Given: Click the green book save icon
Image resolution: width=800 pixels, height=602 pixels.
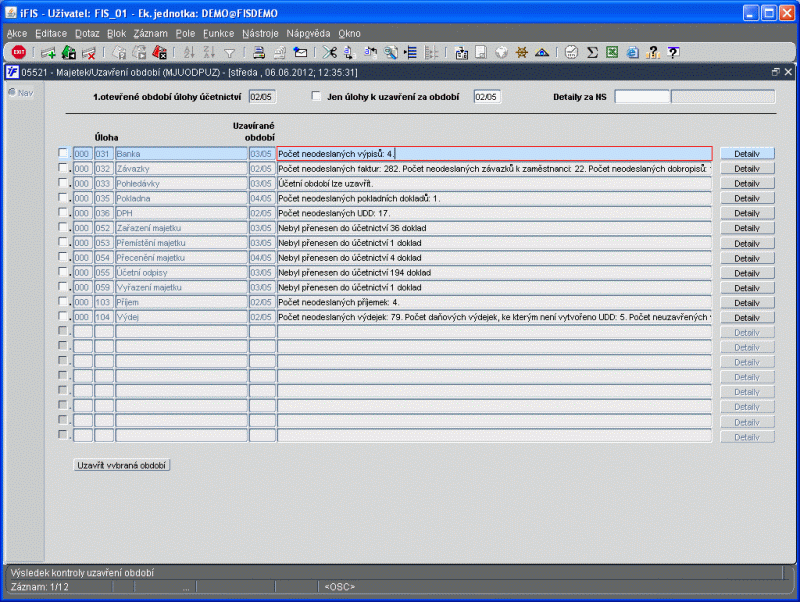Looking at the screenshot, I should click(68, 52).
